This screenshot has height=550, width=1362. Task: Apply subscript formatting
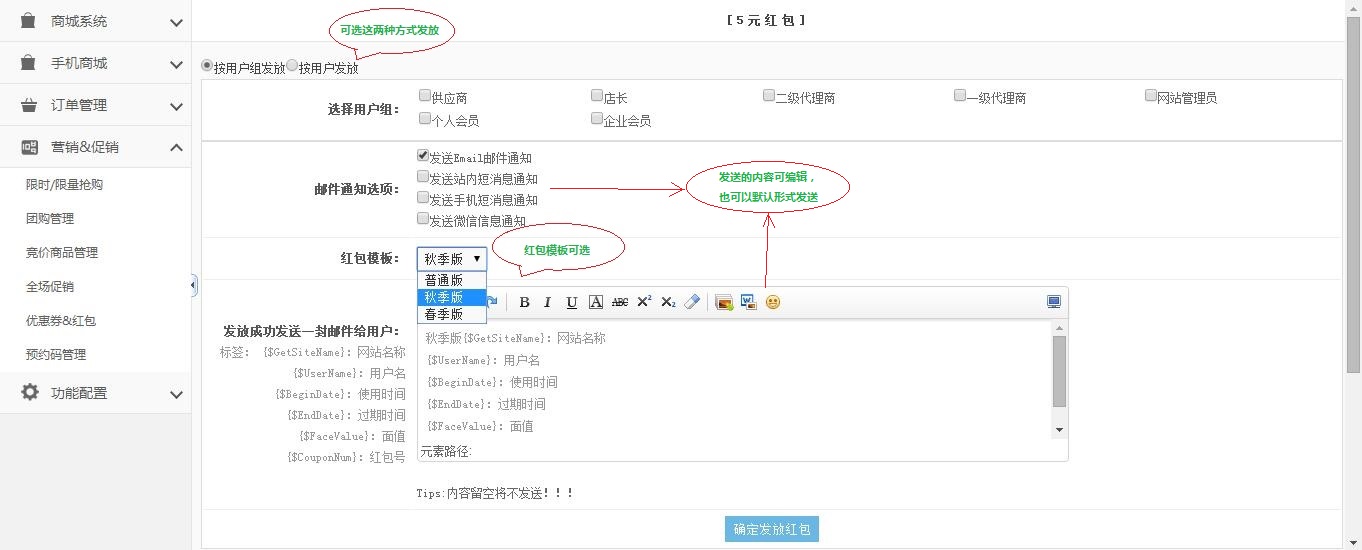(x=668, y=302)
